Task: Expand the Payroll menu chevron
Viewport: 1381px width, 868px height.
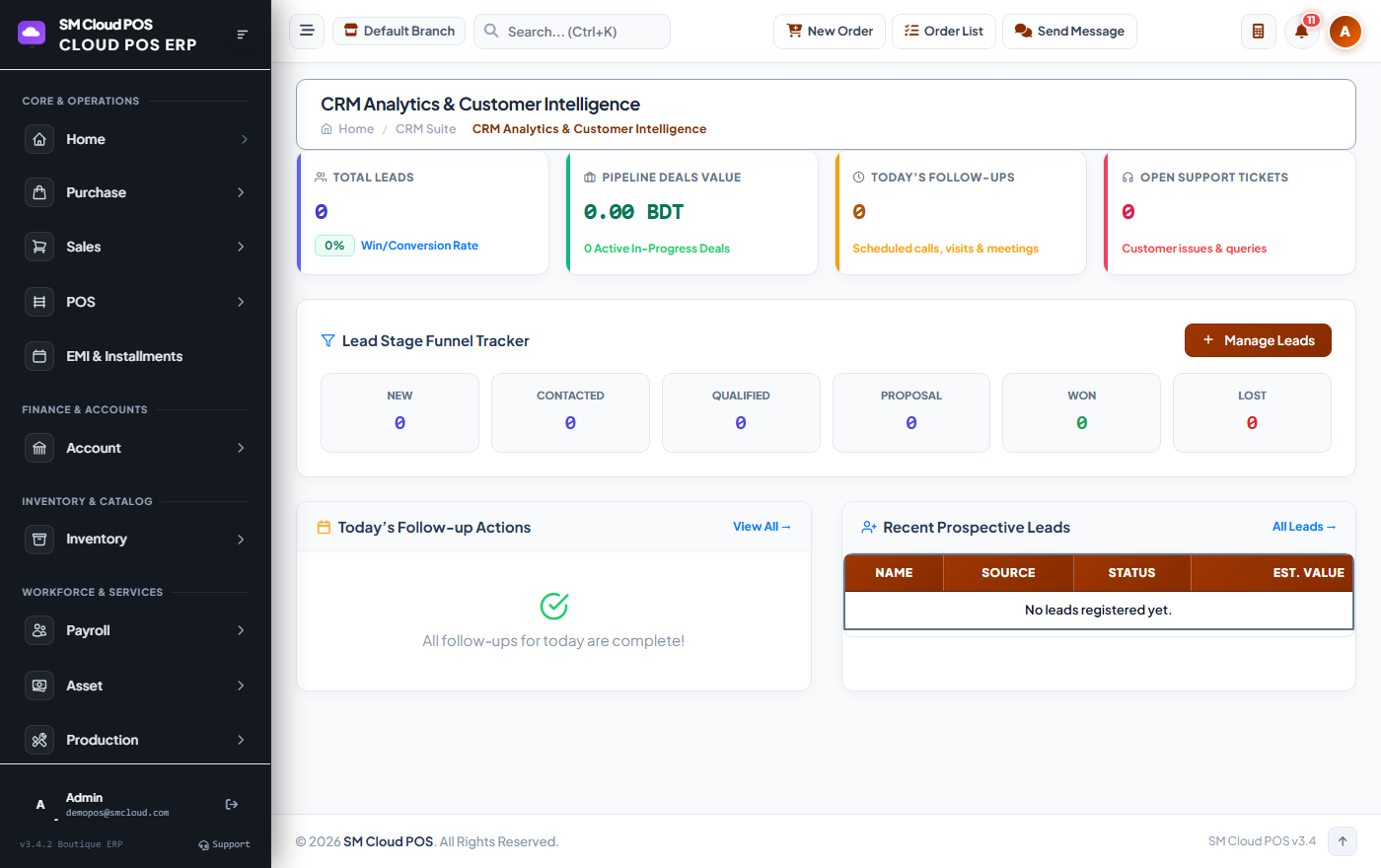Action: click(x=241, y=630)
